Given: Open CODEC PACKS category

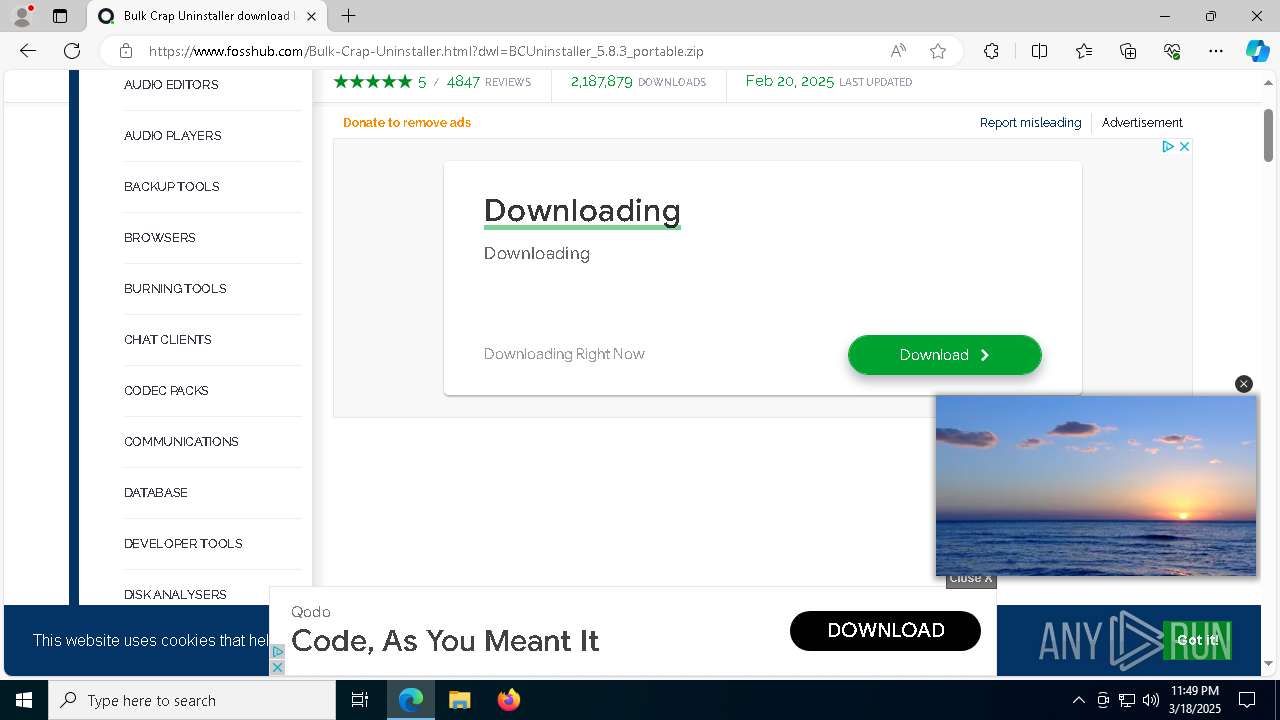Looking at the screenshot, I should click(x=166, y=391).
